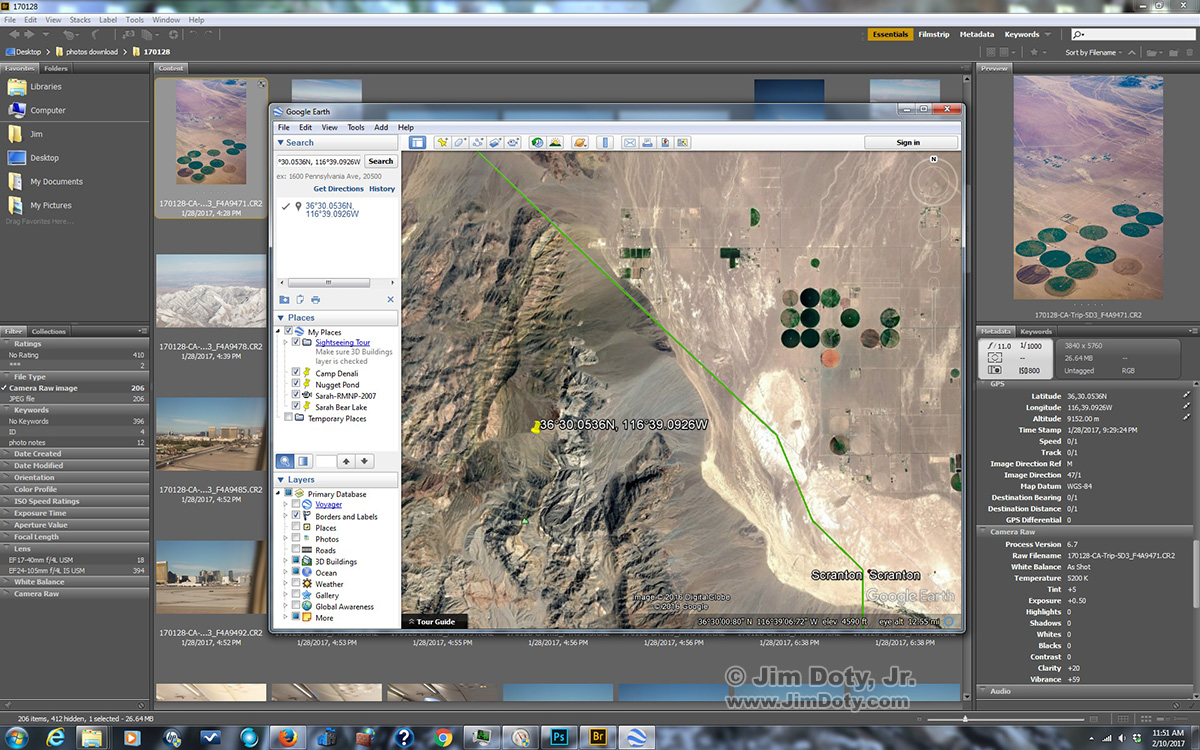This screenshot has height=750, width=1200.
Task: Copy search results to My Places folder icon
Action: [284, 299]
